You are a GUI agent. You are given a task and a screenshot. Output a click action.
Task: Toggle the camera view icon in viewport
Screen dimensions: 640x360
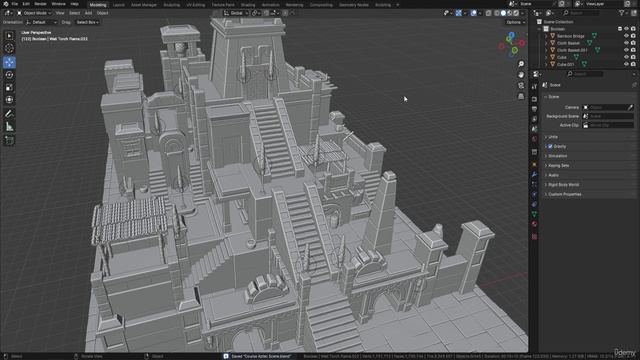(x=521, y=85)
